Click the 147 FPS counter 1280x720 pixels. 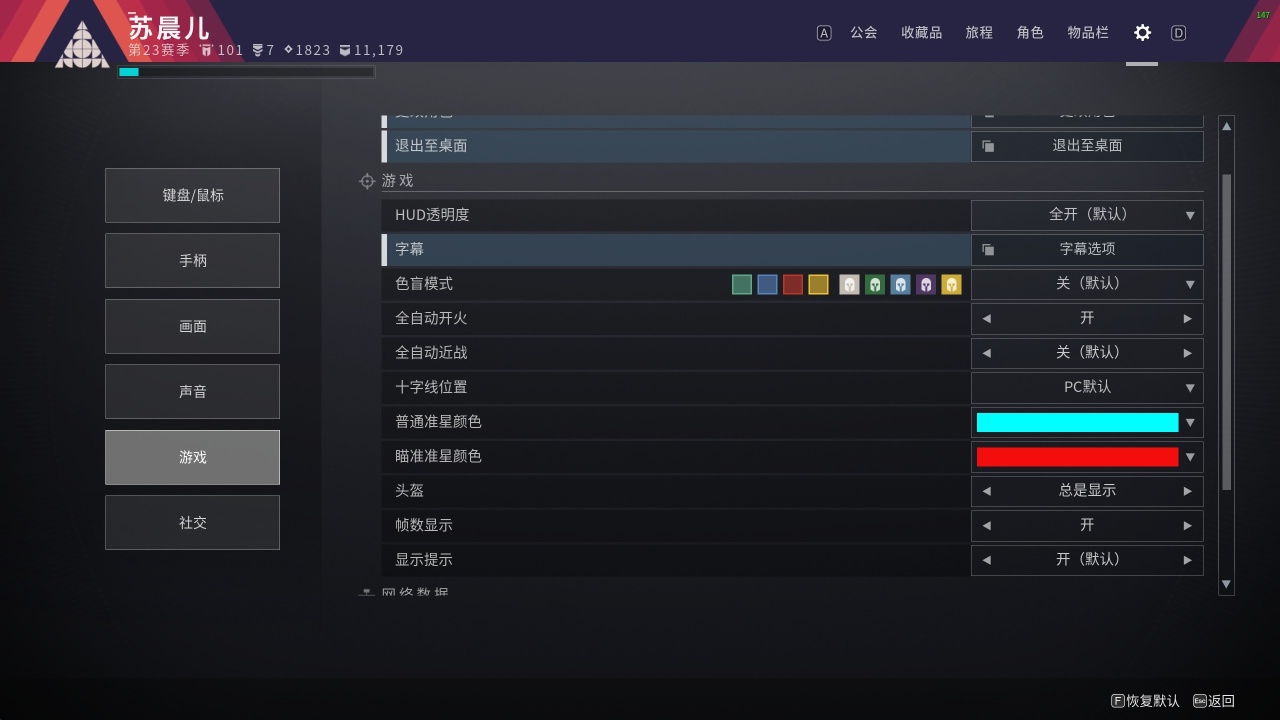[1263, 15]
